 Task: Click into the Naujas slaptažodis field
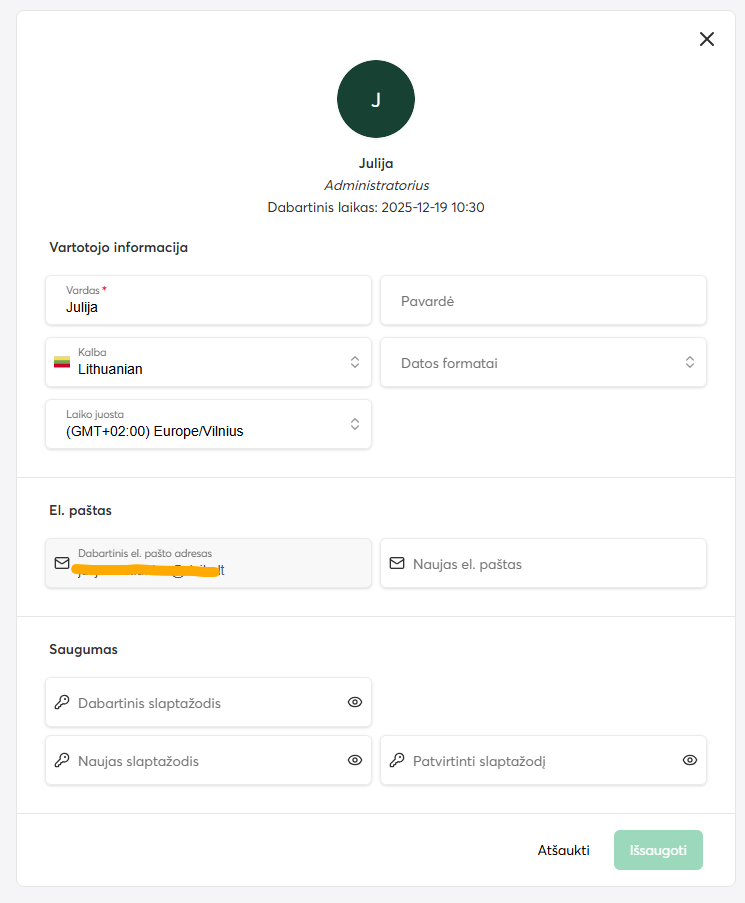pyautogui.click(x=200, y=761)
